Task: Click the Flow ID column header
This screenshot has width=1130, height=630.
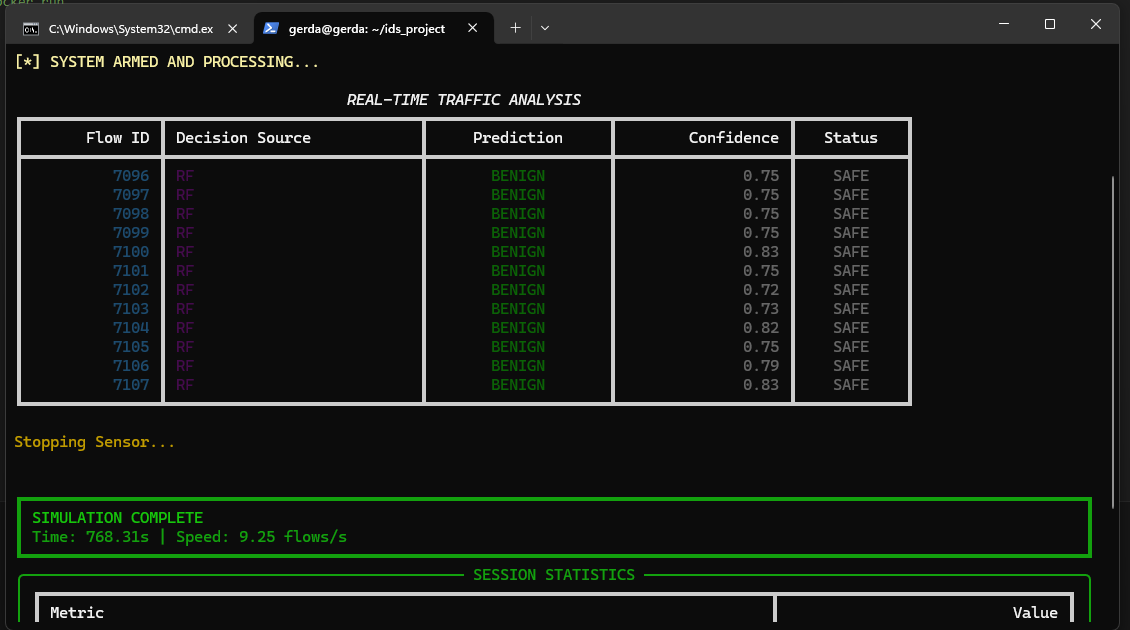Action: tap(117, 138)
